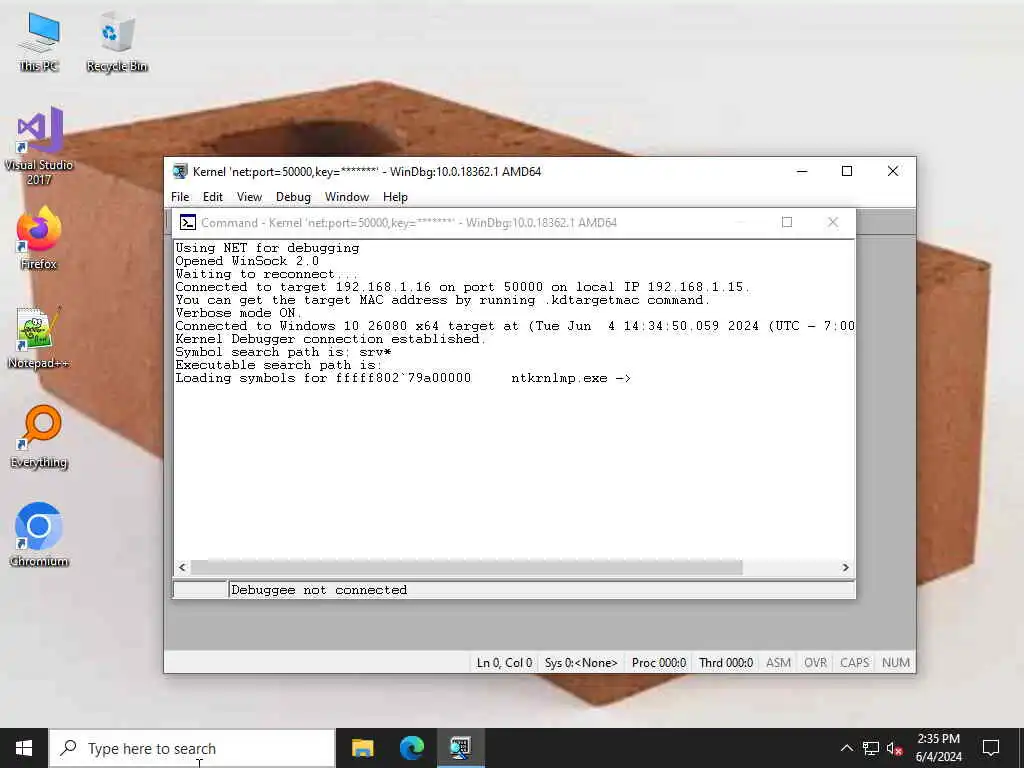Open the muted volume tray icon
Image resolution: width=1024 pixels, height=768 pixels.
click(x=894, y=748)
